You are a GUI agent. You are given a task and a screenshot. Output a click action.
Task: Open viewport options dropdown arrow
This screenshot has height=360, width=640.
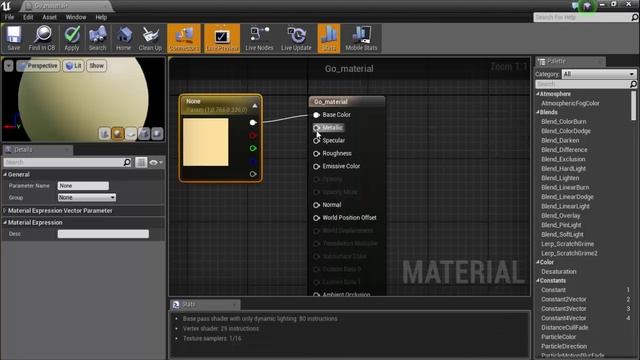point(9,66)
